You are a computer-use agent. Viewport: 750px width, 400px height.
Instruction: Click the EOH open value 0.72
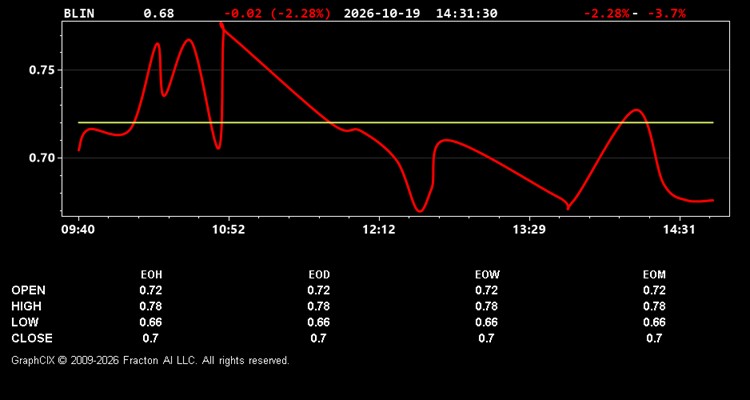click(x=151, y=290)
